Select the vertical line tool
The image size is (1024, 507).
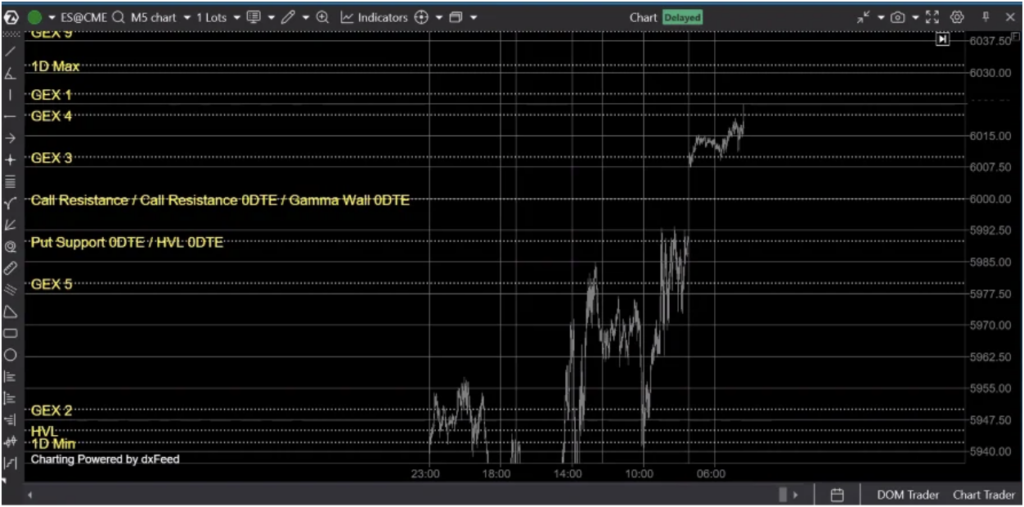click(10, 94)
